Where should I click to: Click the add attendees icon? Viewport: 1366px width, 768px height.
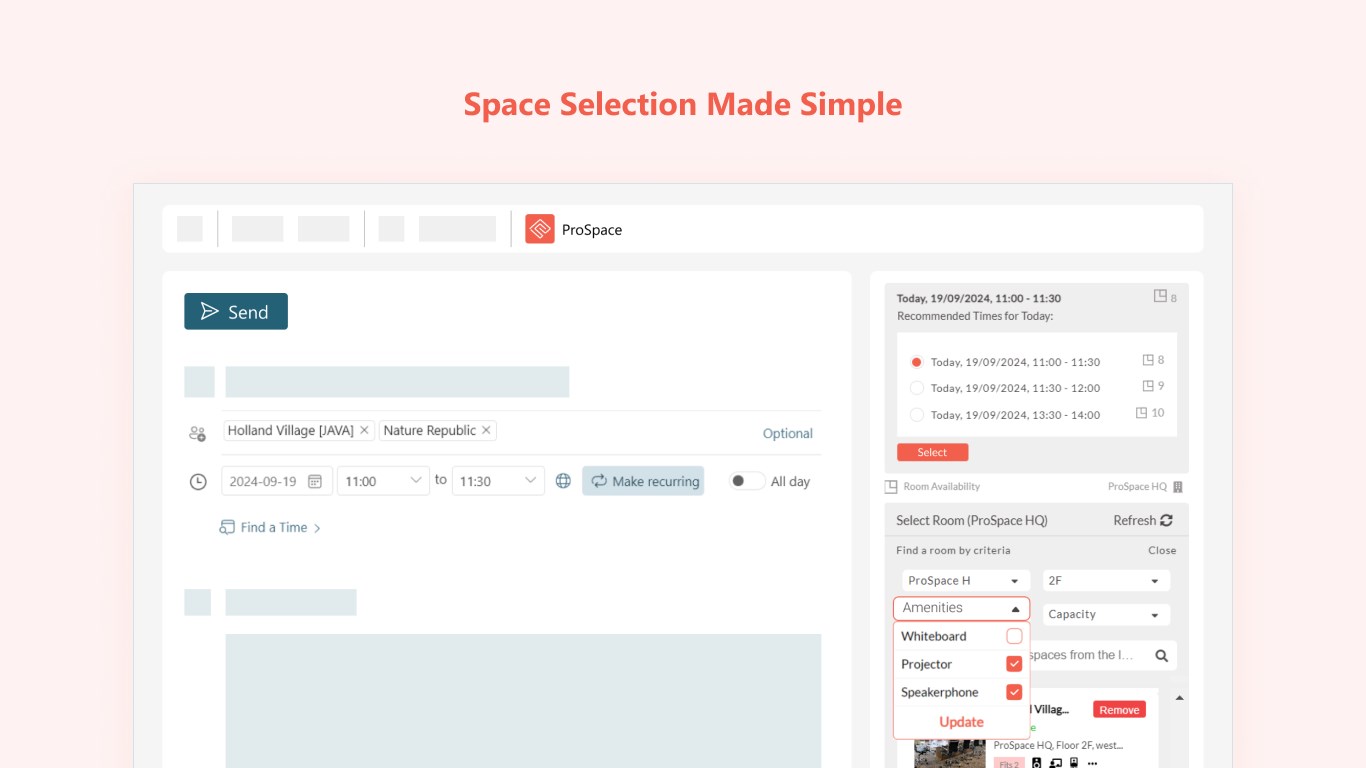click(198, 433)
